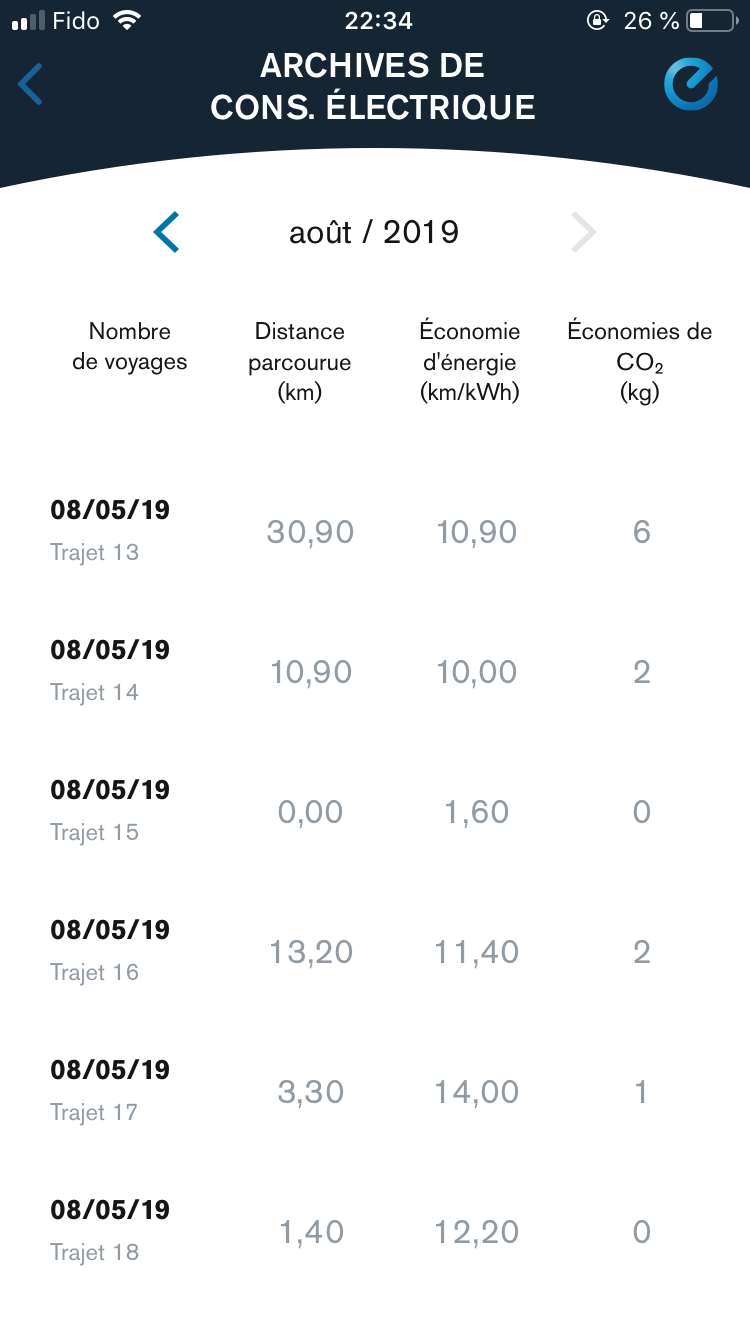Viewport: 750px width, 1334px height.
Task: Tap the Wi-Fi icon in status bar
Action: pos(127,20)
